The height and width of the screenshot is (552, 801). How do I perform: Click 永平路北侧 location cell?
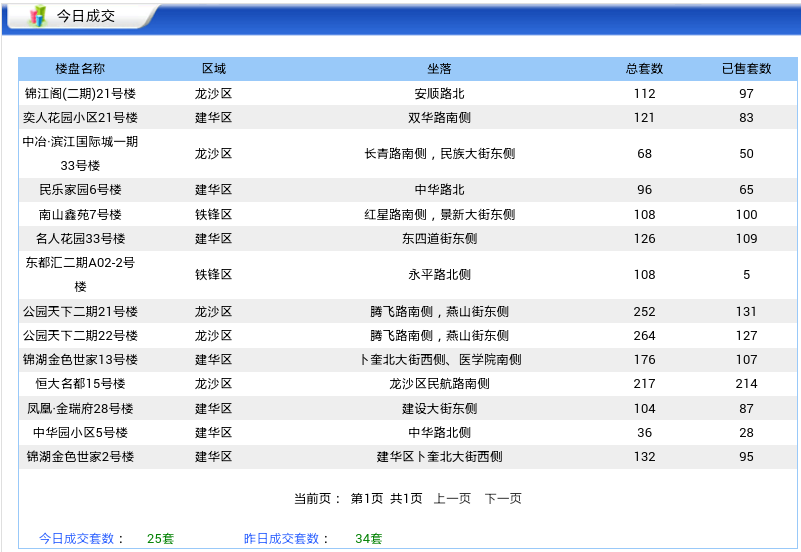pyautogui.click(x=439, y=274)
